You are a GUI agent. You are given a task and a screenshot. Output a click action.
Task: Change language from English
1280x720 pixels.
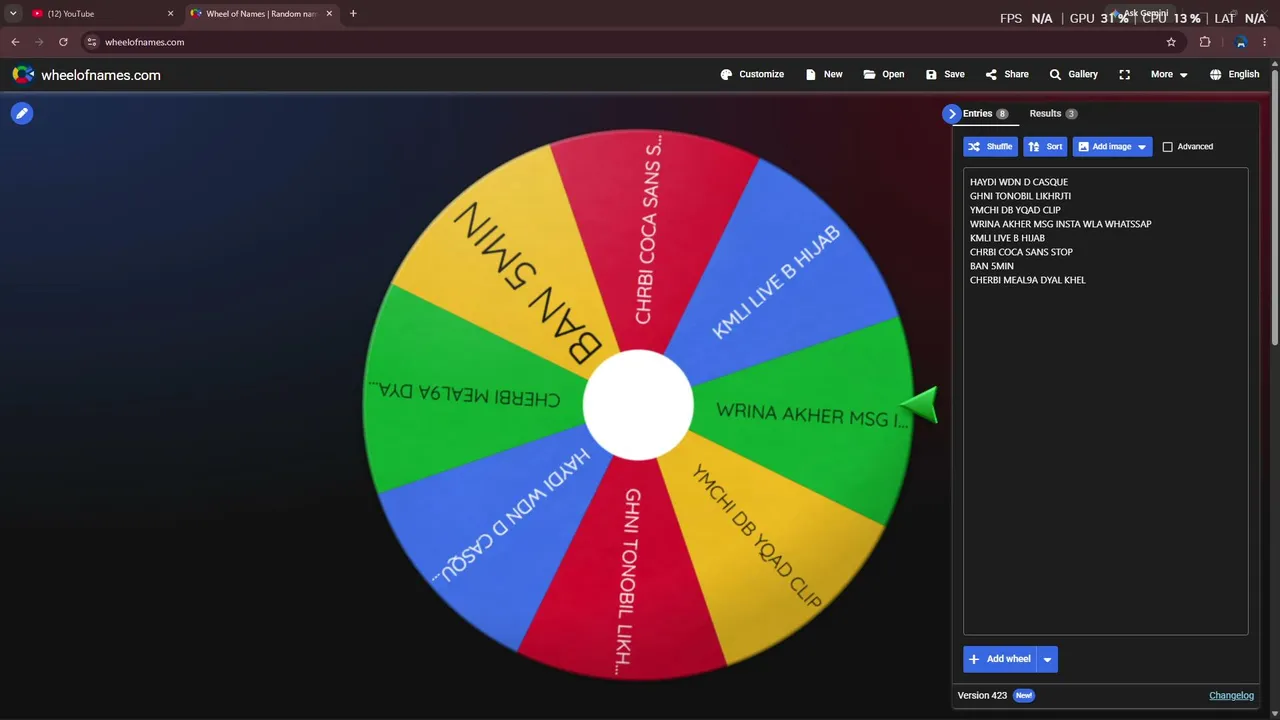click(1234, 74)
